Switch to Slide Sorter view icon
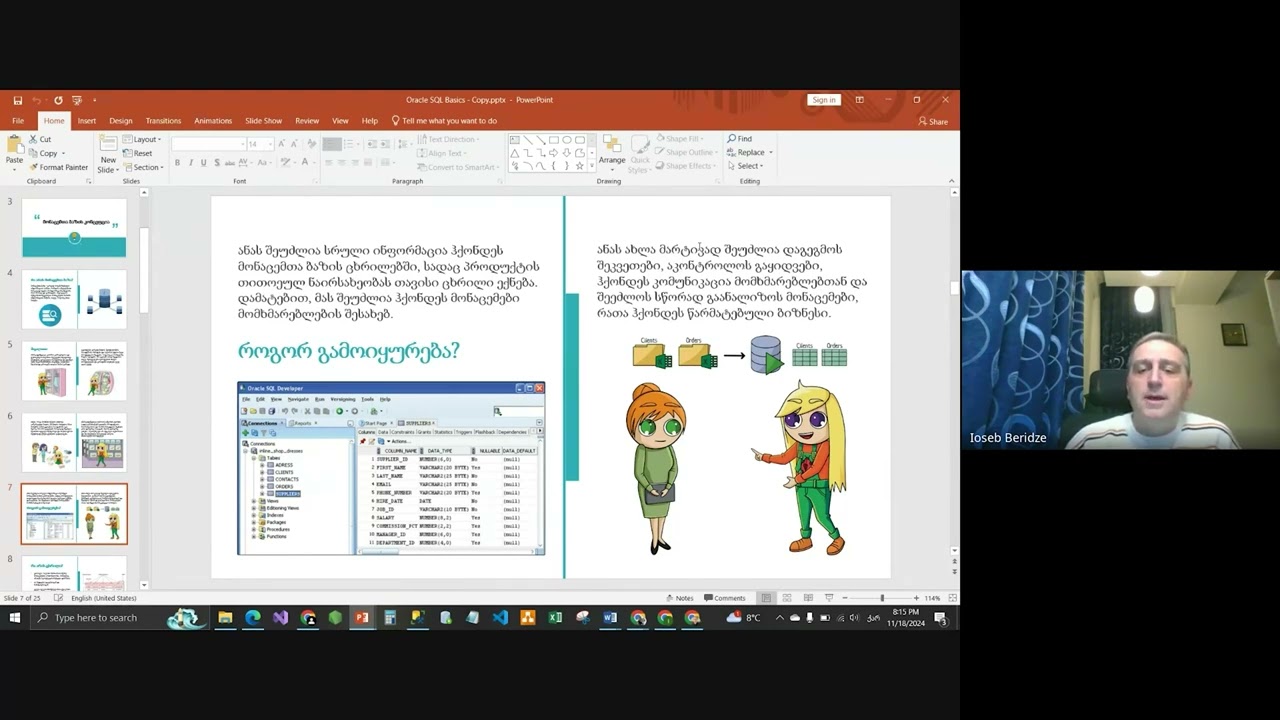The width and height of the screenshot is (1280, 720). [x=787, y=598]
